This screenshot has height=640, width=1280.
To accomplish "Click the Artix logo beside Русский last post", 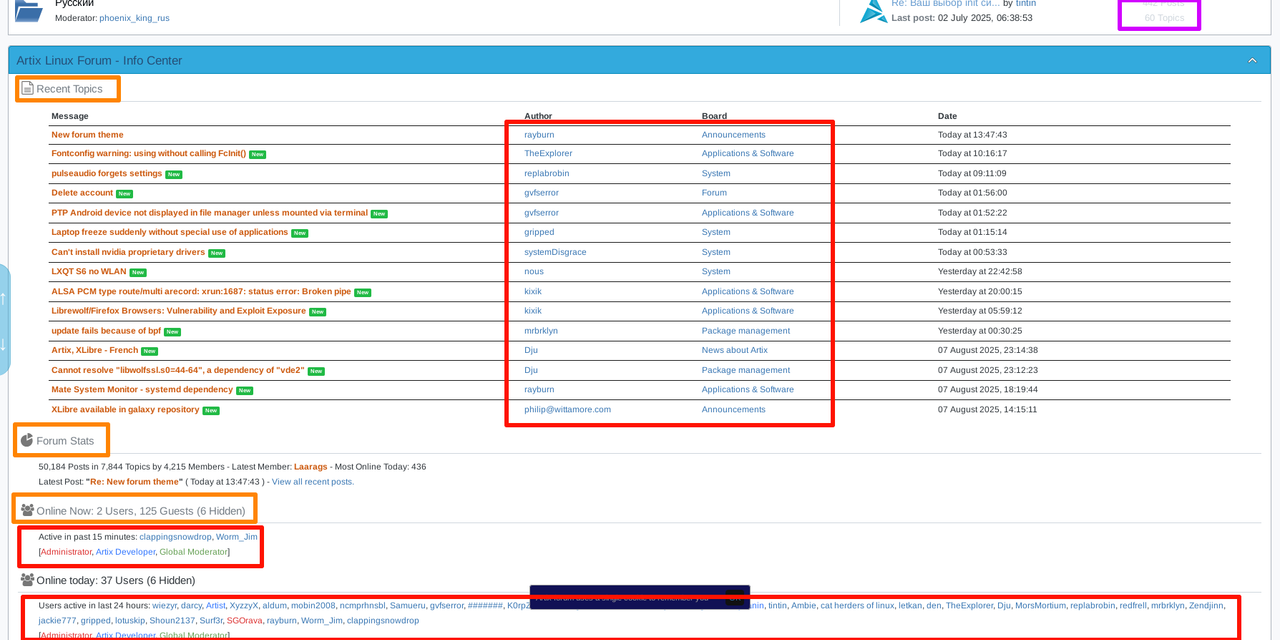I will click(873, 11).
